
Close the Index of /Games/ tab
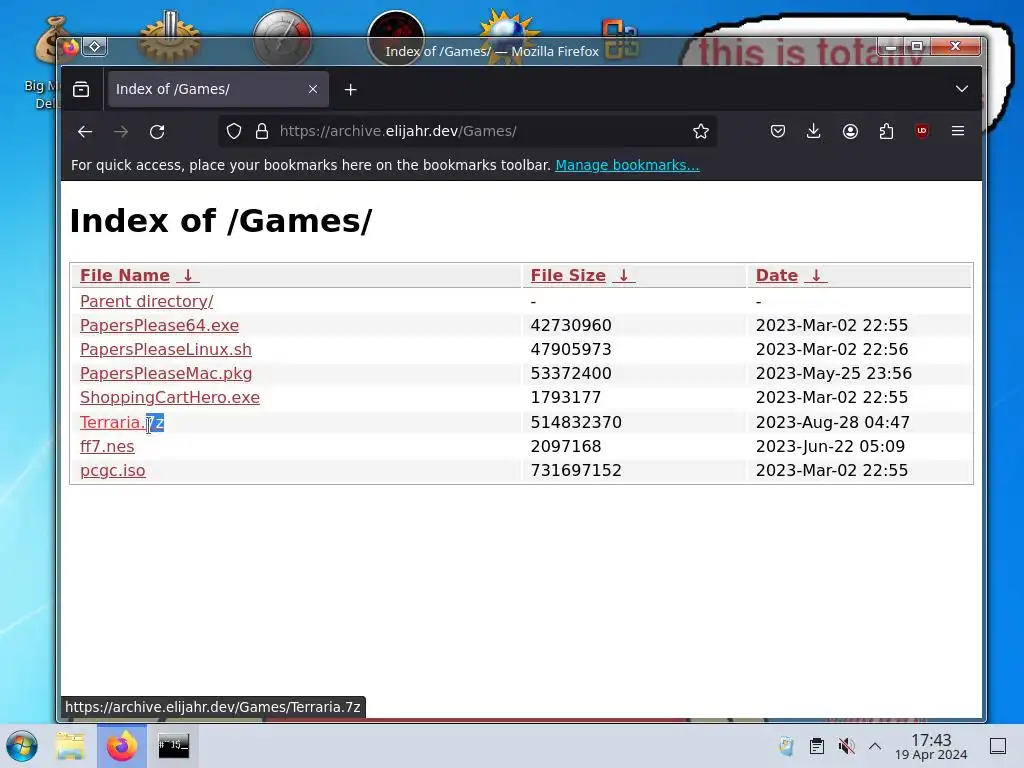[x=313, y=89]
